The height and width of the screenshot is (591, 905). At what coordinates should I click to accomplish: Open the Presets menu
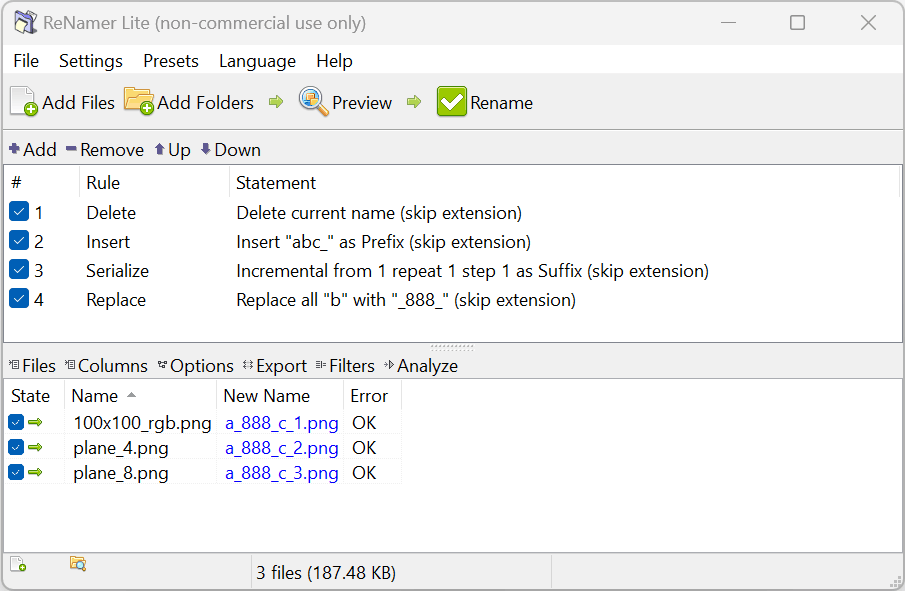[x=171, y=61]
